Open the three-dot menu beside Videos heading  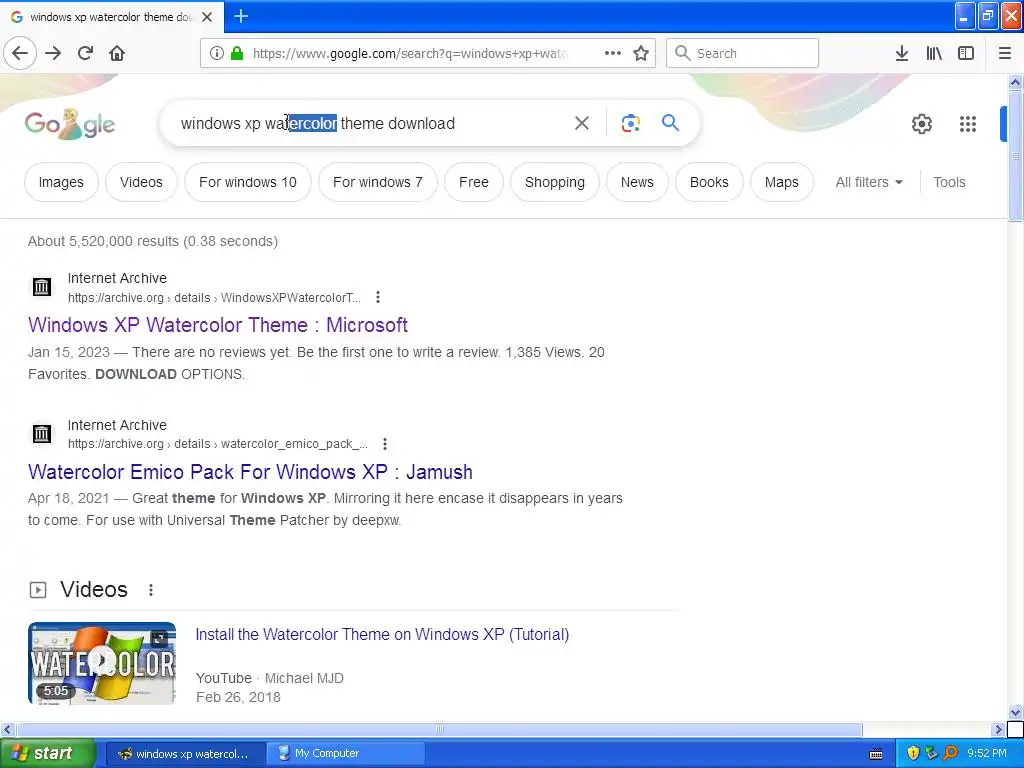[151, 590]
